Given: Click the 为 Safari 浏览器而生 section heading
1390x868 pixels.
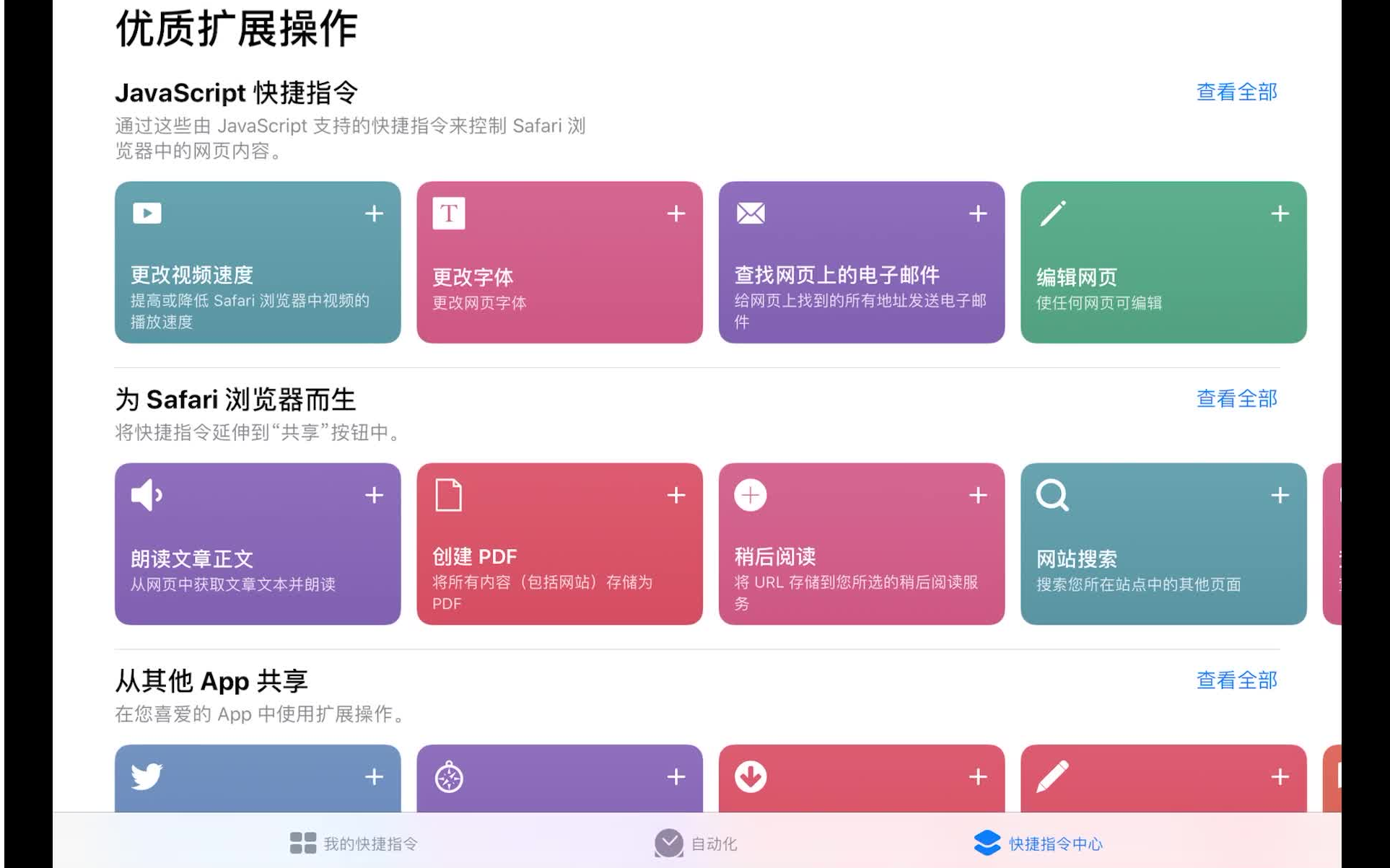Looking at the screenshot, I should tap(235, 400).
